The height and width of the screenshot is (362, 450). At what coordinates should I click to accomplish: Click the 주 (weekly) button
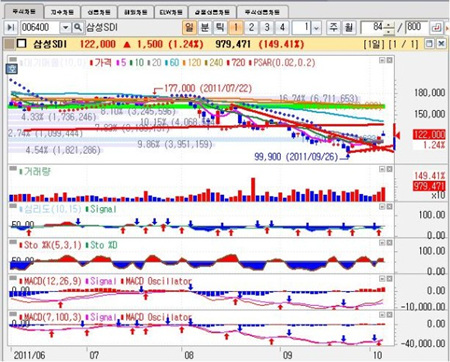point(333,27)
